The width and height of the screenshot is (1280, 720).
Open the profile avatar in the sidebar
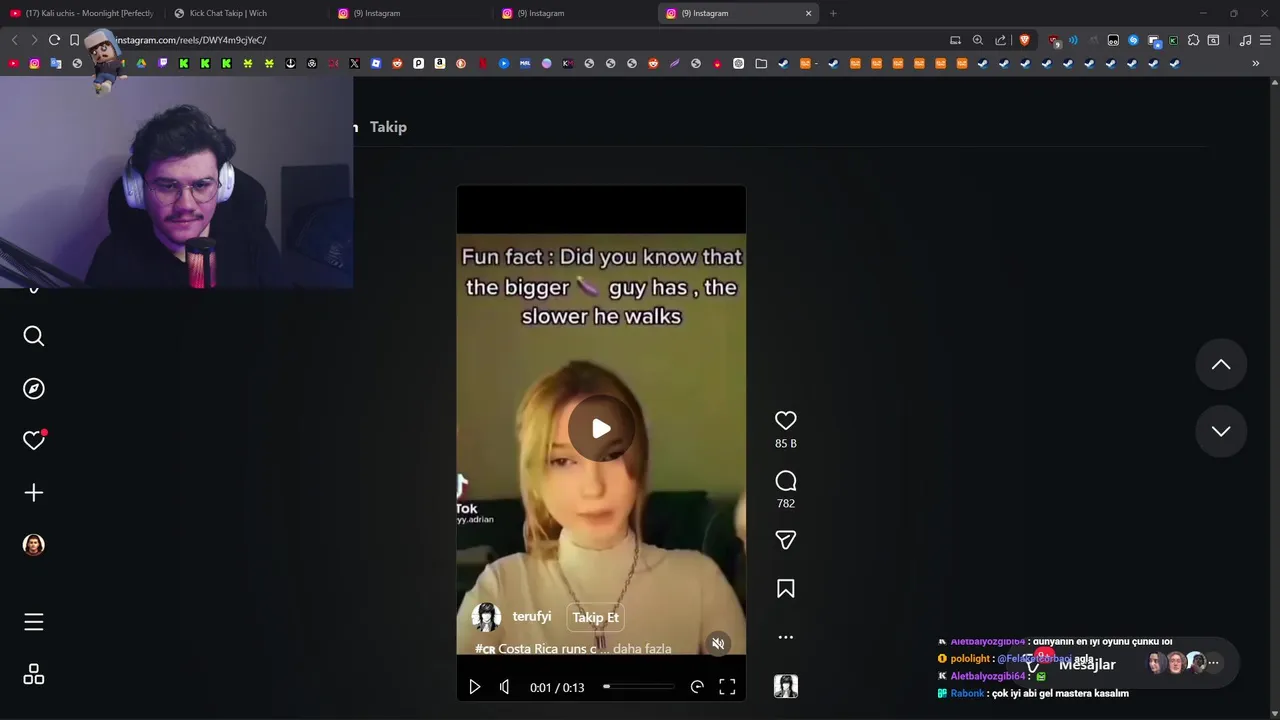pos(34,544)
